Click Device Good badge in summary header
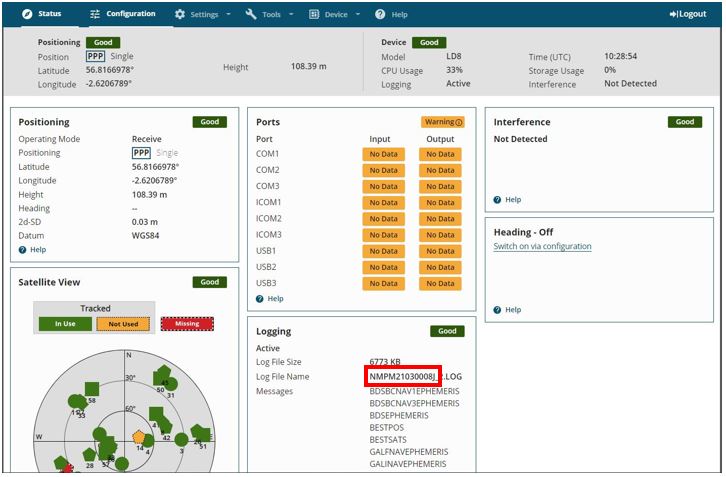The height and width of the screenshot is (477, 726). pyautogui.click(x=429, y=43)
